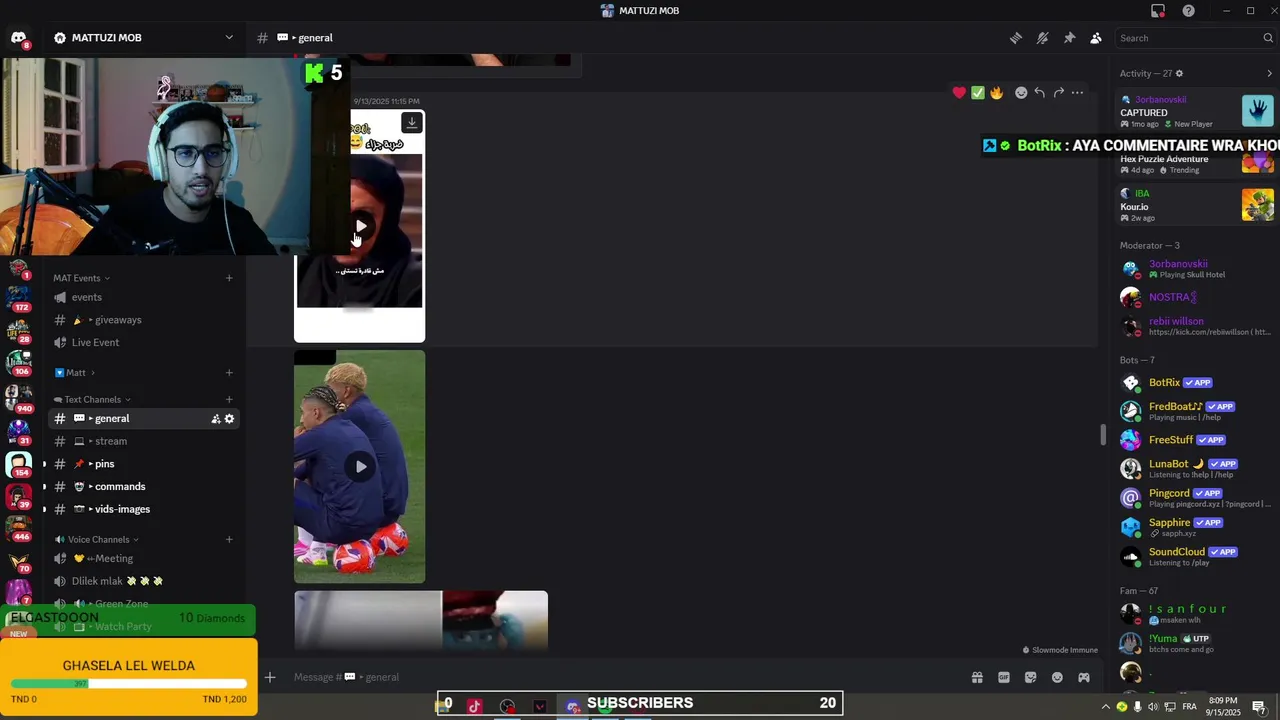Open server with 940 unread badge
The image size is (1280, 720).
pyautogui.click(x=18, y=397)
